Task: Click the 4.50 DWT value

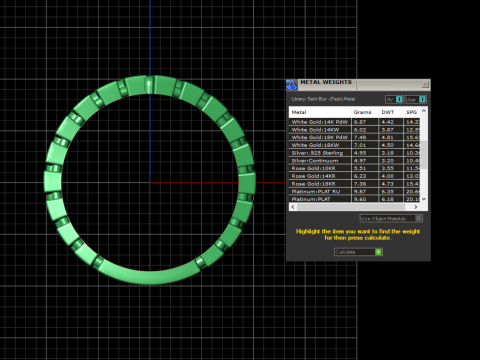Action: 388,145
